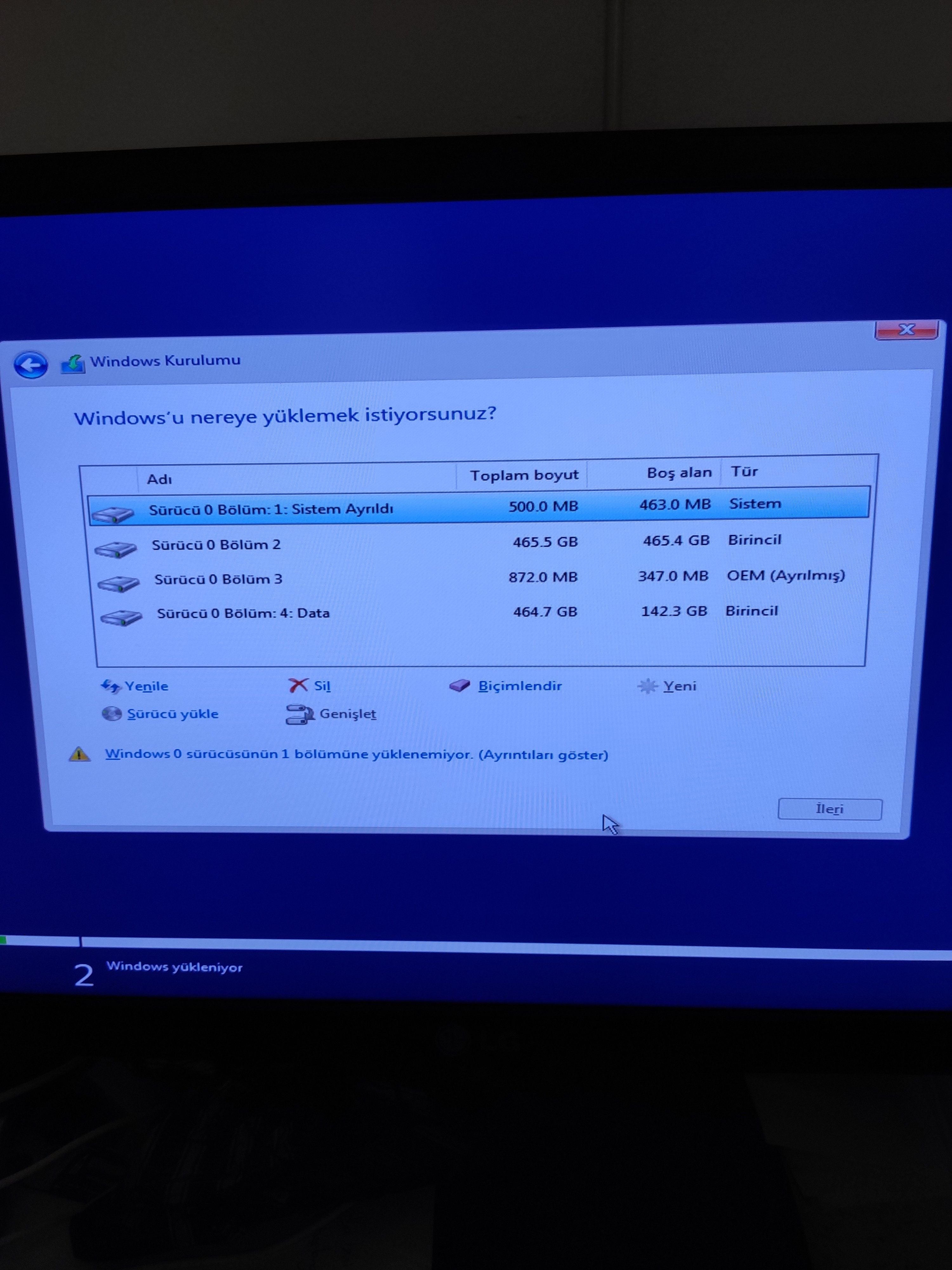952x1270 pixels.
Task: Click the Yeni star icon
Action: pos(647,685)
